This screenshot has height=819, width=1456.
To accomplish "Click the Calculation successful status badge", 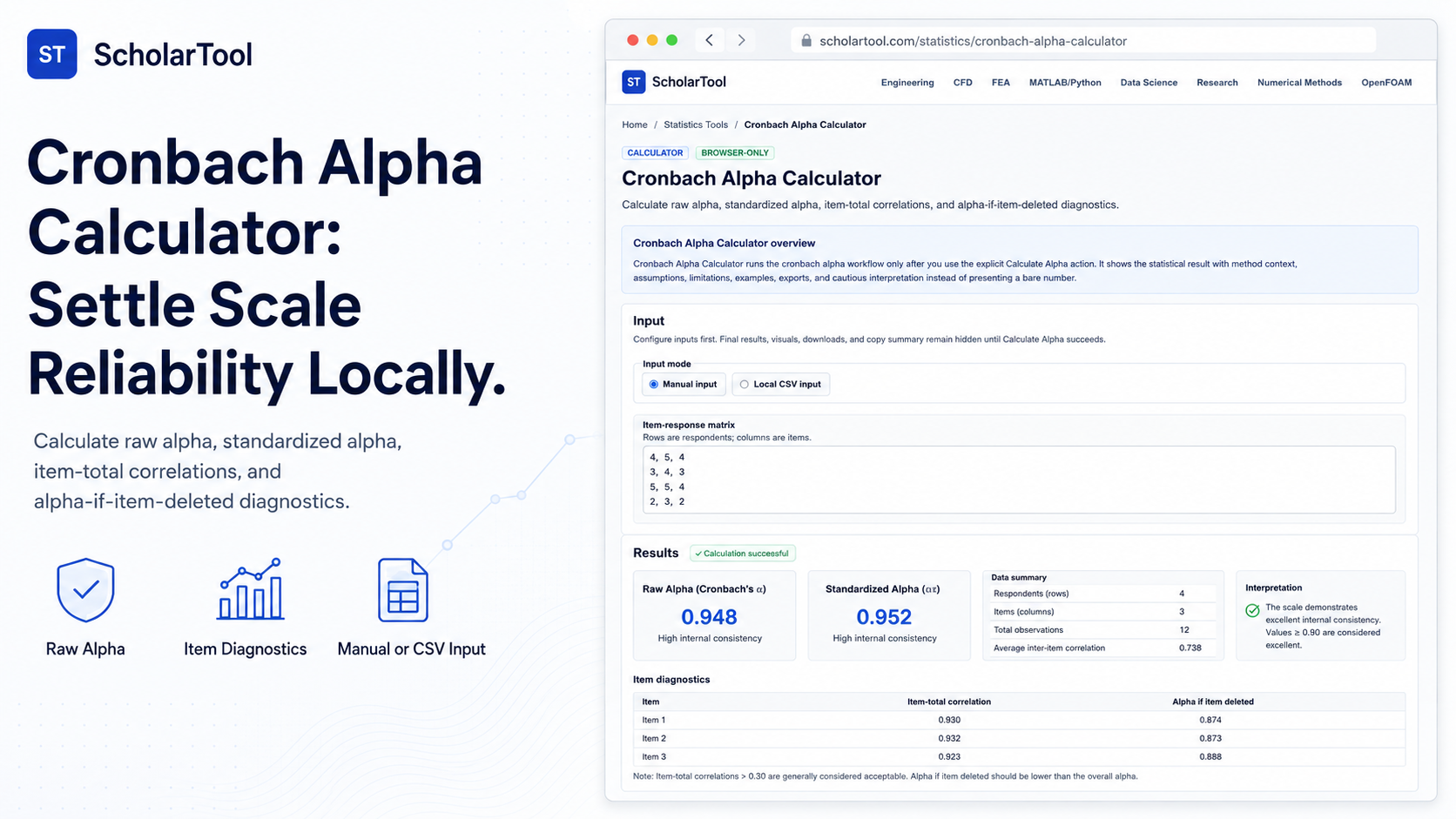I will [743, 554].
